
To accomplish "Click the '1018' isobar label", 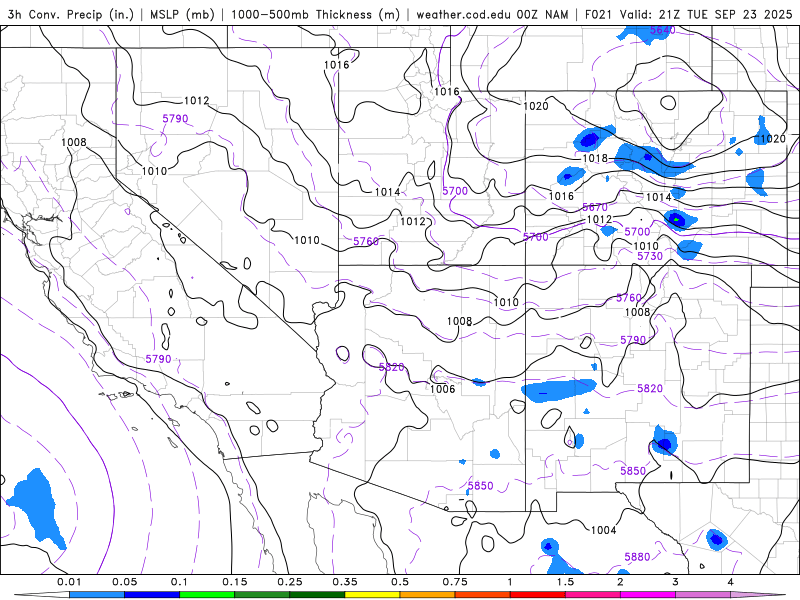I will 595,158.
